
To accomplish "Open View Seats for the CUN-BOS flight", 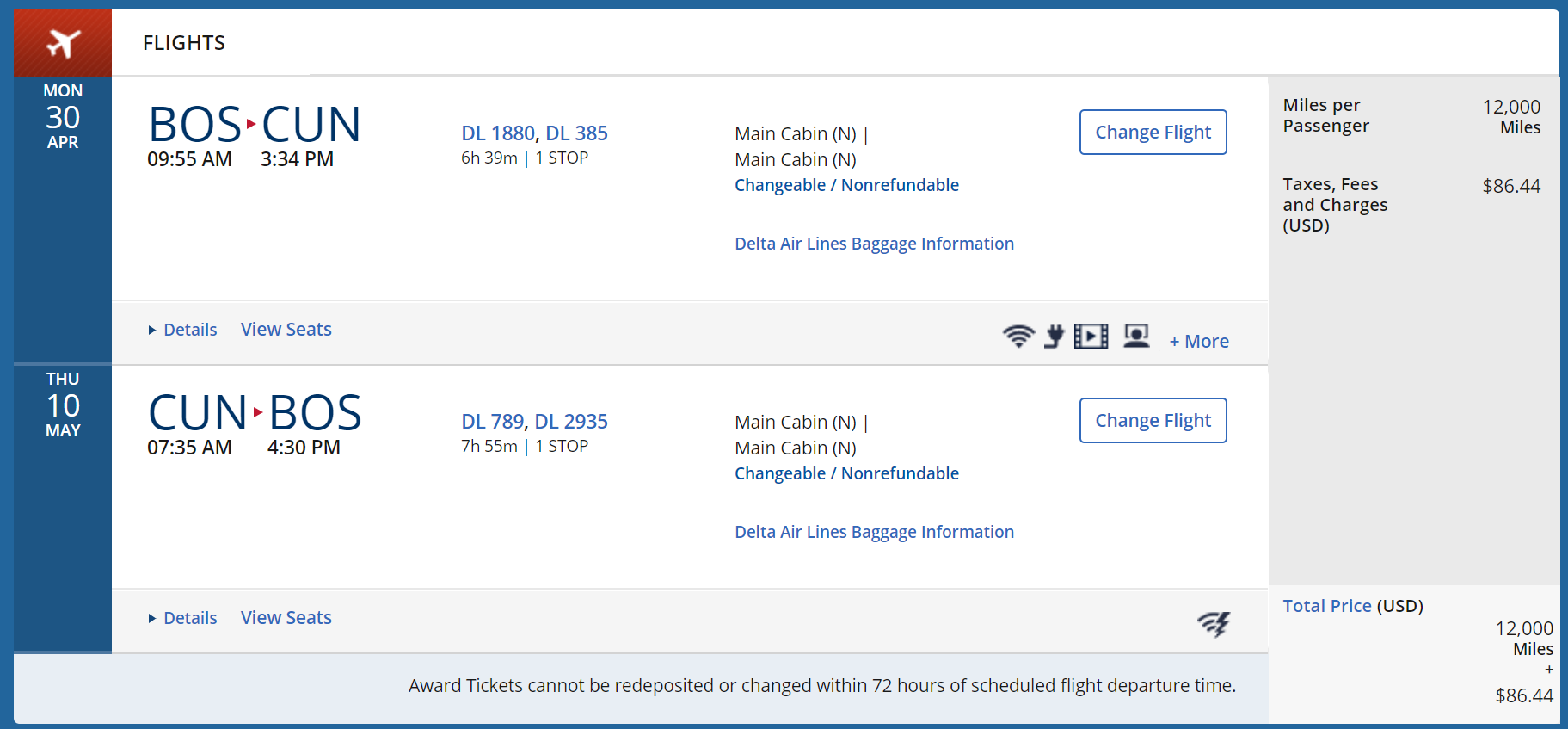I will pyautogui.click(x=286, y=618).
